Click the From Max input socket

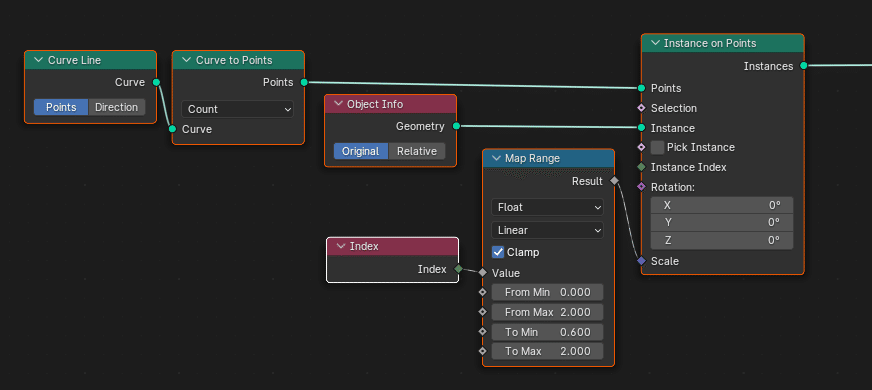[482, 312]
